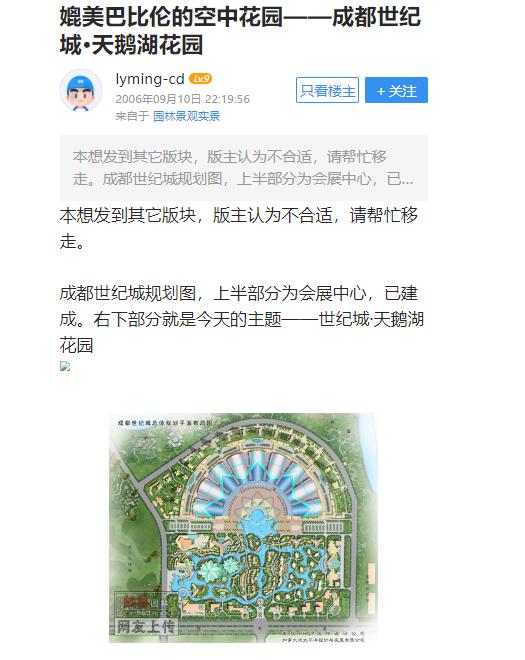
Task: Follow the author with +关注 button
Action: point(396,90)
